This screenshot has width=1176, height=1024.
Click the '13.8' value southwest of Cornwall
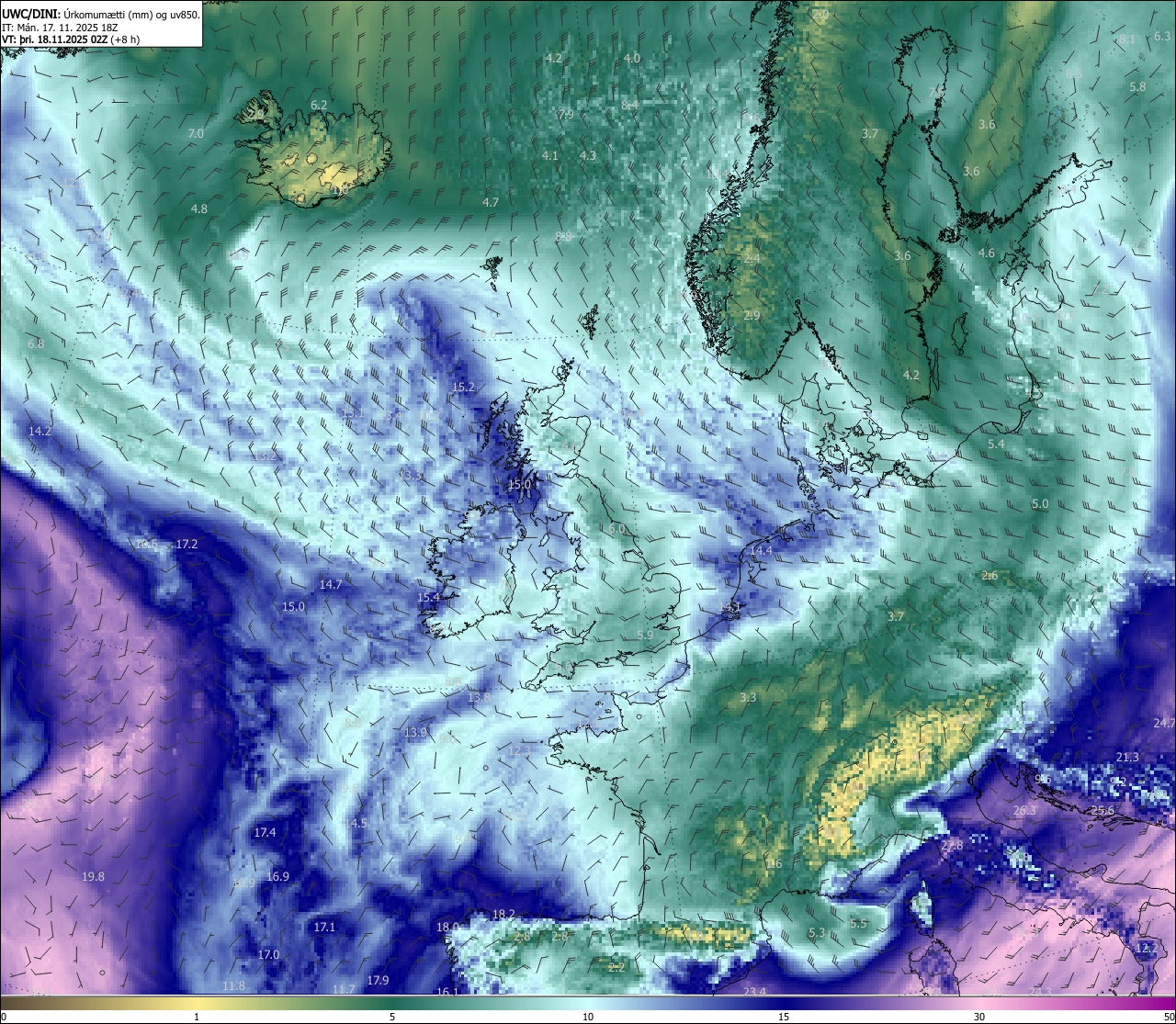pyautogui.click(x=479, y=698)
